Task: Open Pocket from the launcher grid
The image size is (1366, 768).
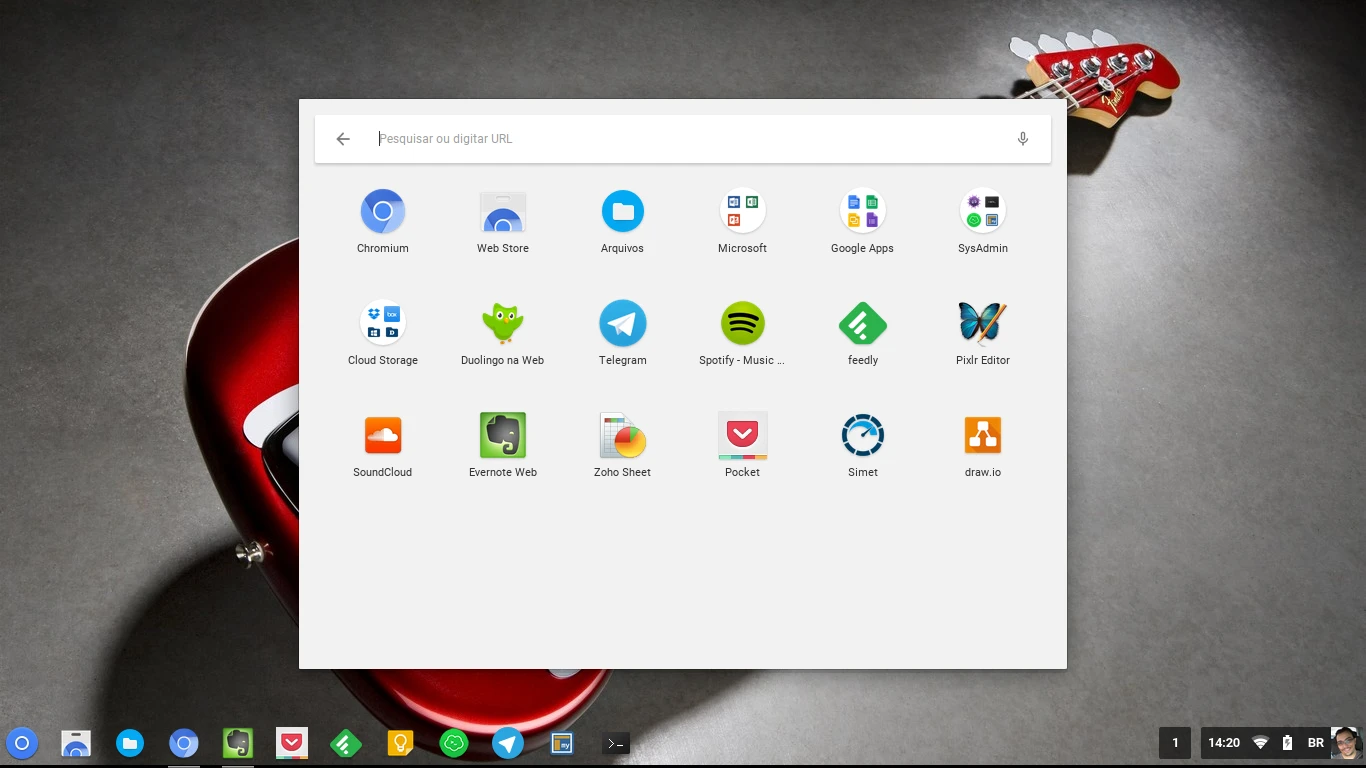Action: pyautogui.click(x=742, y=436)
